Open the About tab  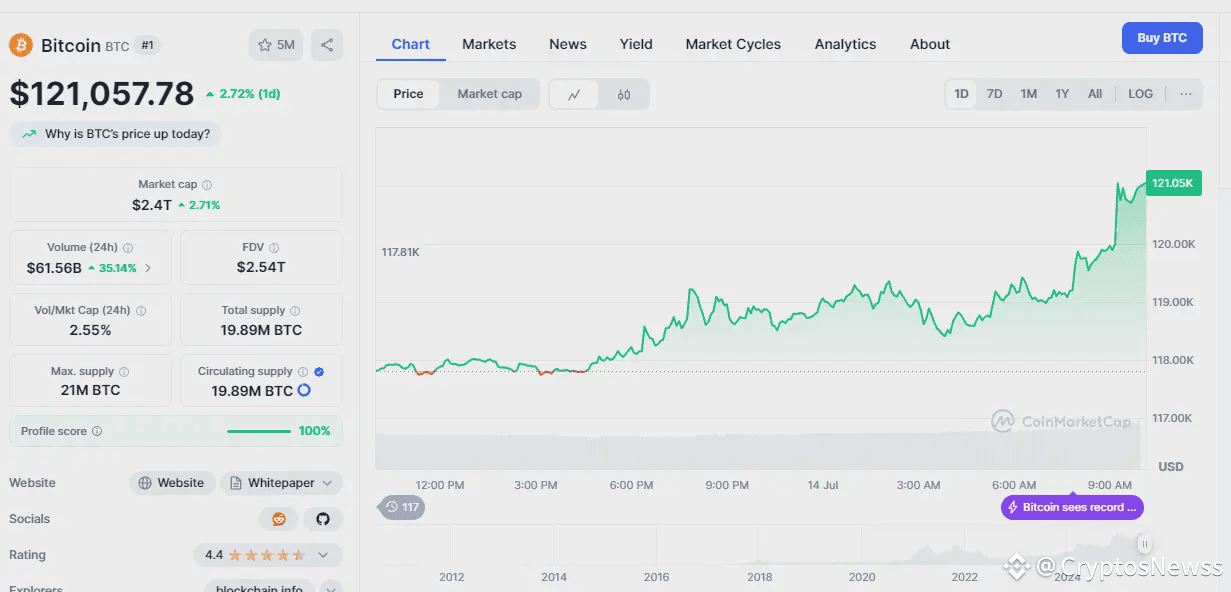point(930,44)
